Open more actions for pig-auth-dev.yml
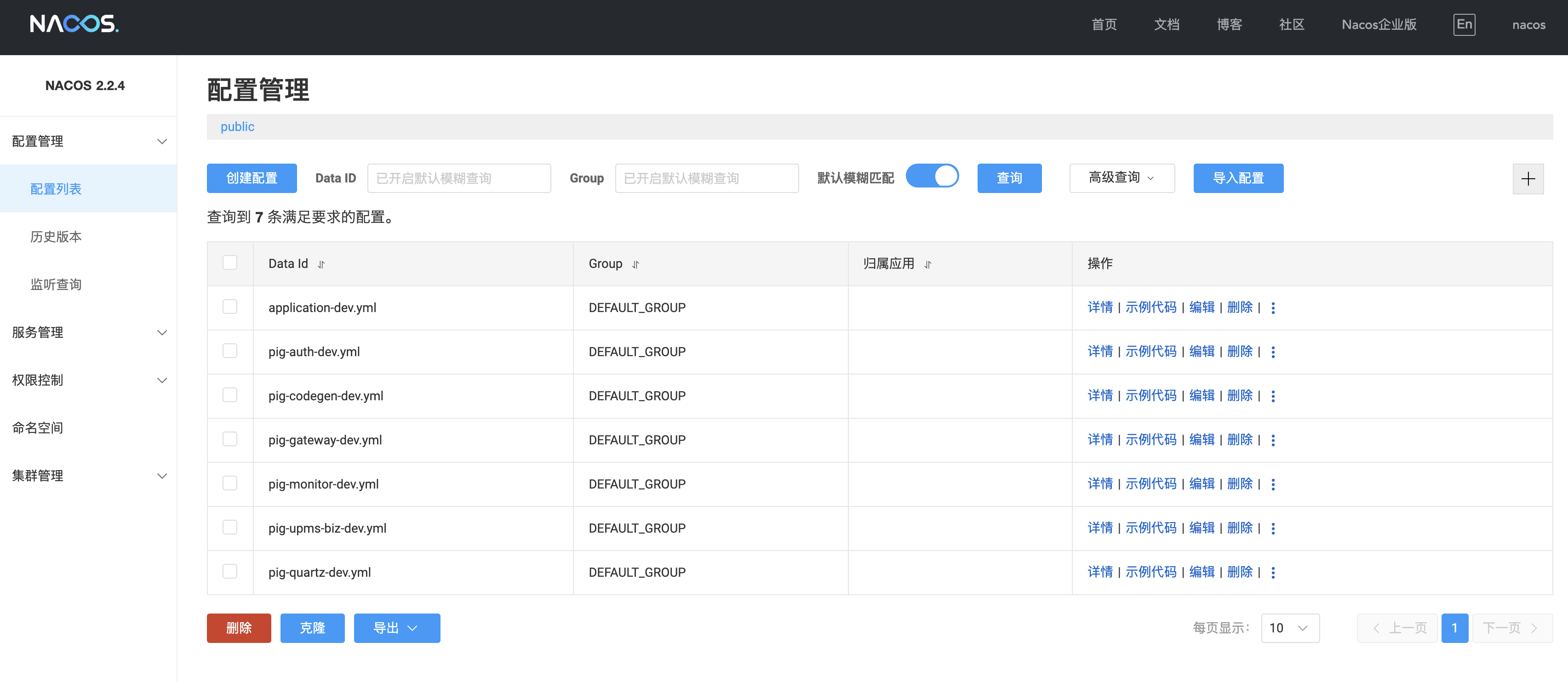The height and width of the screenshot is (682, 1568). click(x=1273, y=352)
